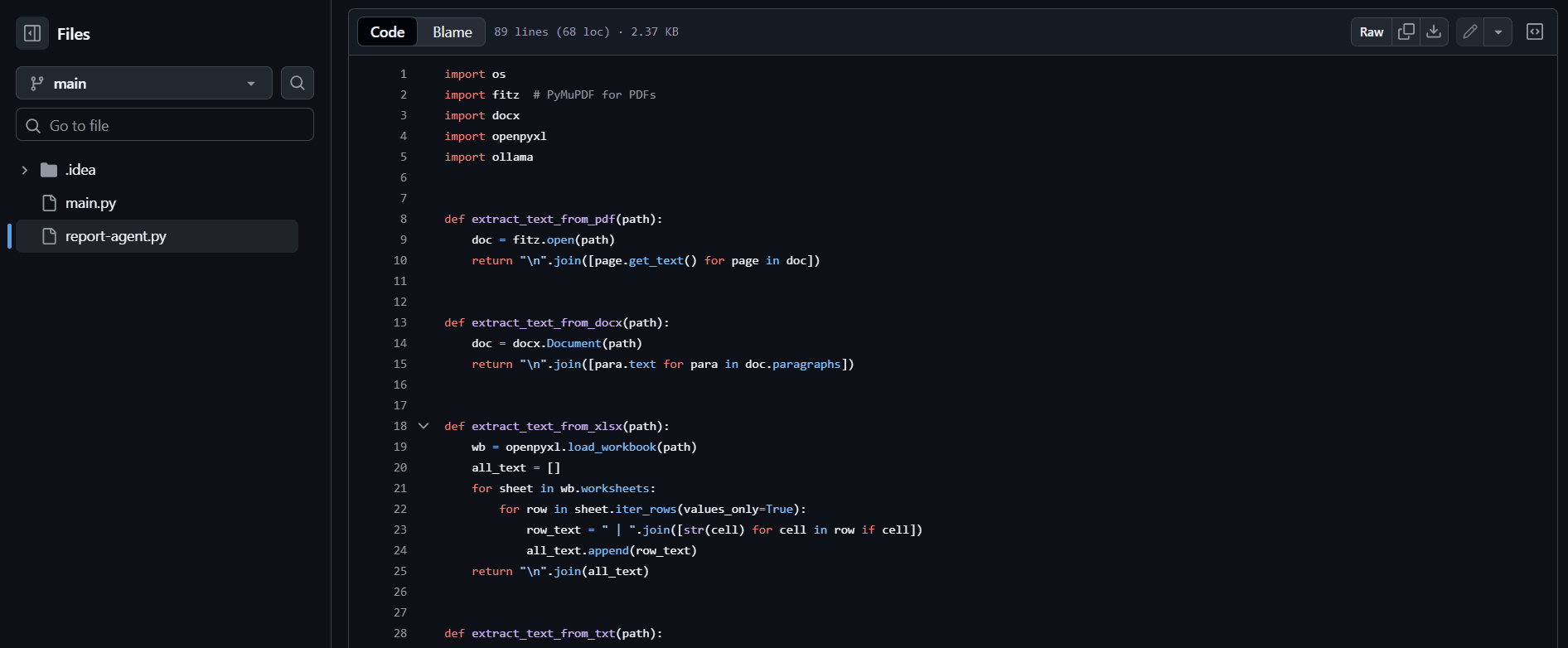
Task: Collapse extract_text_from_xlsx function at line 18
Action: coord(423,426)
